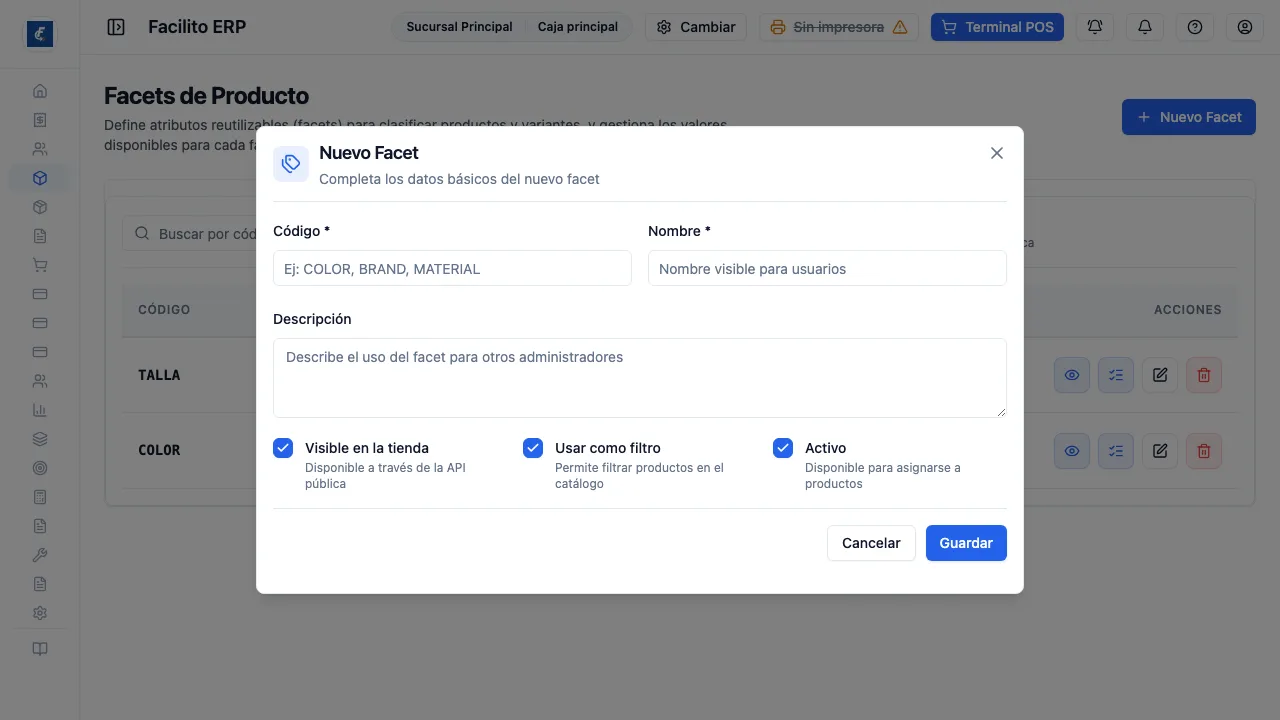This screenshot has width=1280, height=720.
Task: Click the eye icon in the COLOR row
Action: pyautogui.click(x=1072, y=451)
